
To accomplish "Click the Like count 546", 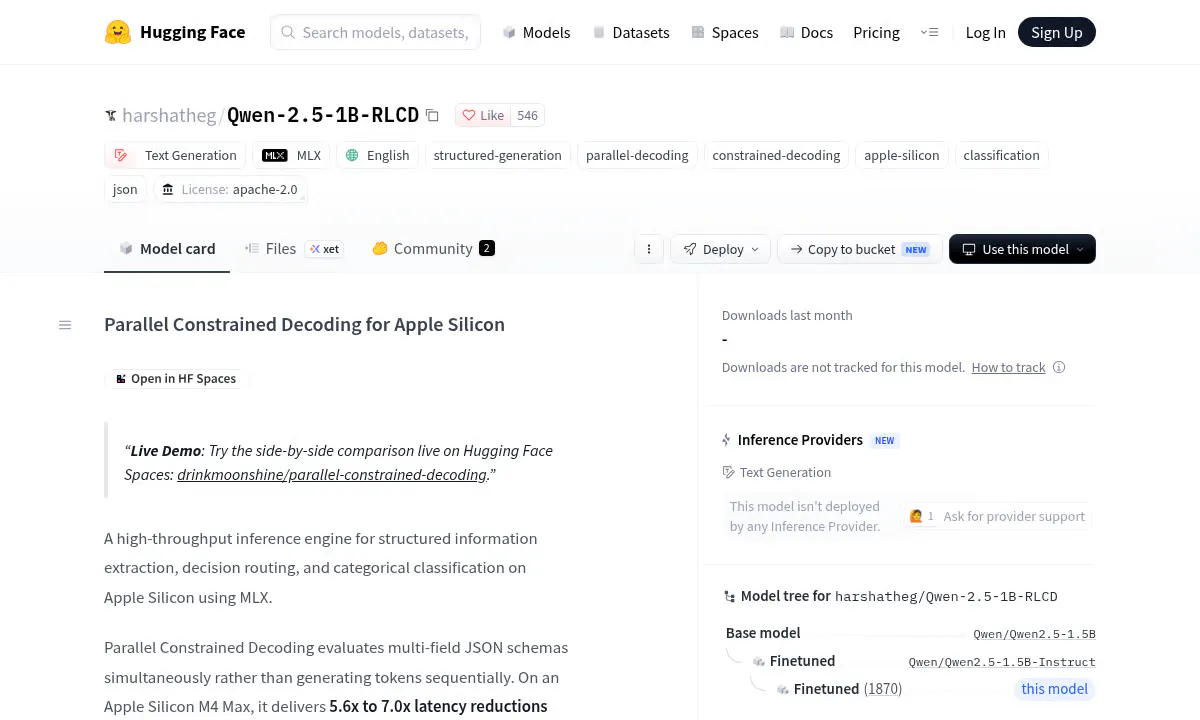I will 528,115.
